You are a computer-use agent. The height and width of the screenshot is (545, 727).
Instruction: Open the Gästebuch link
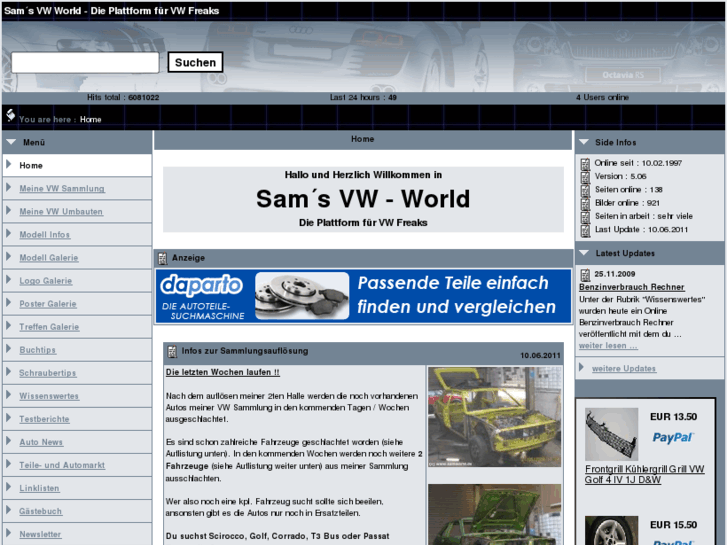40,511
